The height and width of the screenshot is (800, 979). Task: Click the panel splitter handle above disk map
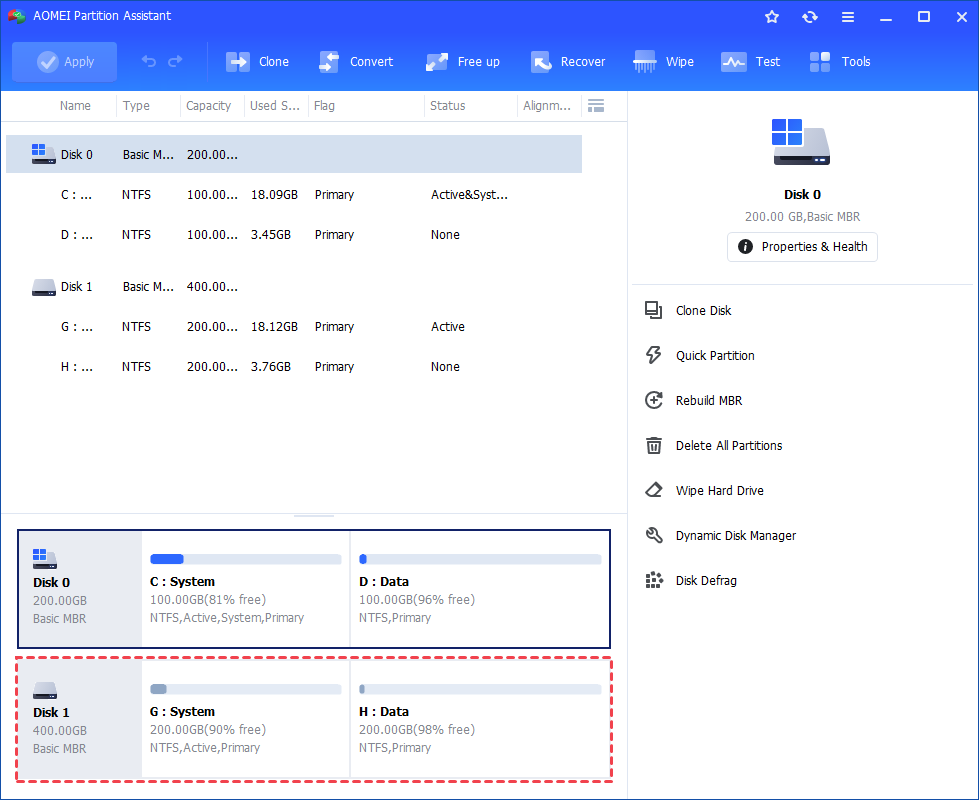314,516
